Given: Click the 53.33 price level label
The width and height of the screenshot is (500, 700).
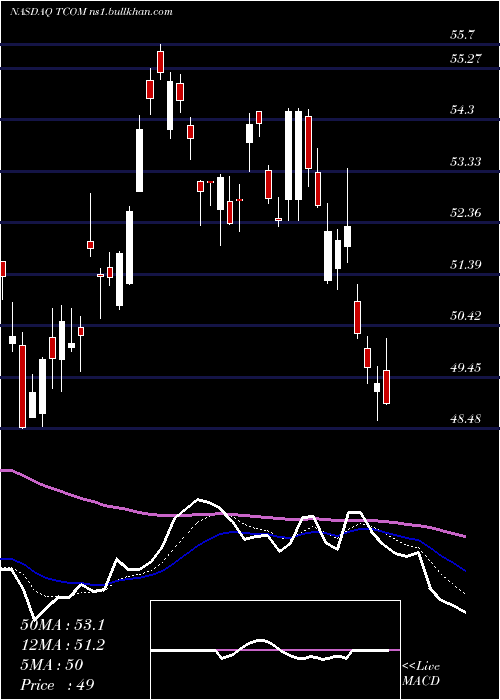Looking at the screenshot, I should tap(466, 161).
